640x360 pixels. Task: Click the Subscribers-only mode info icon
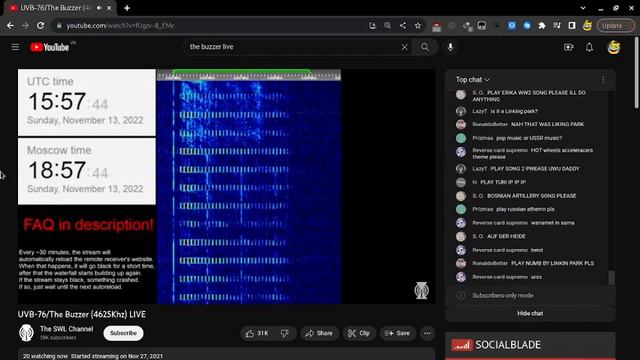(461, 296)
